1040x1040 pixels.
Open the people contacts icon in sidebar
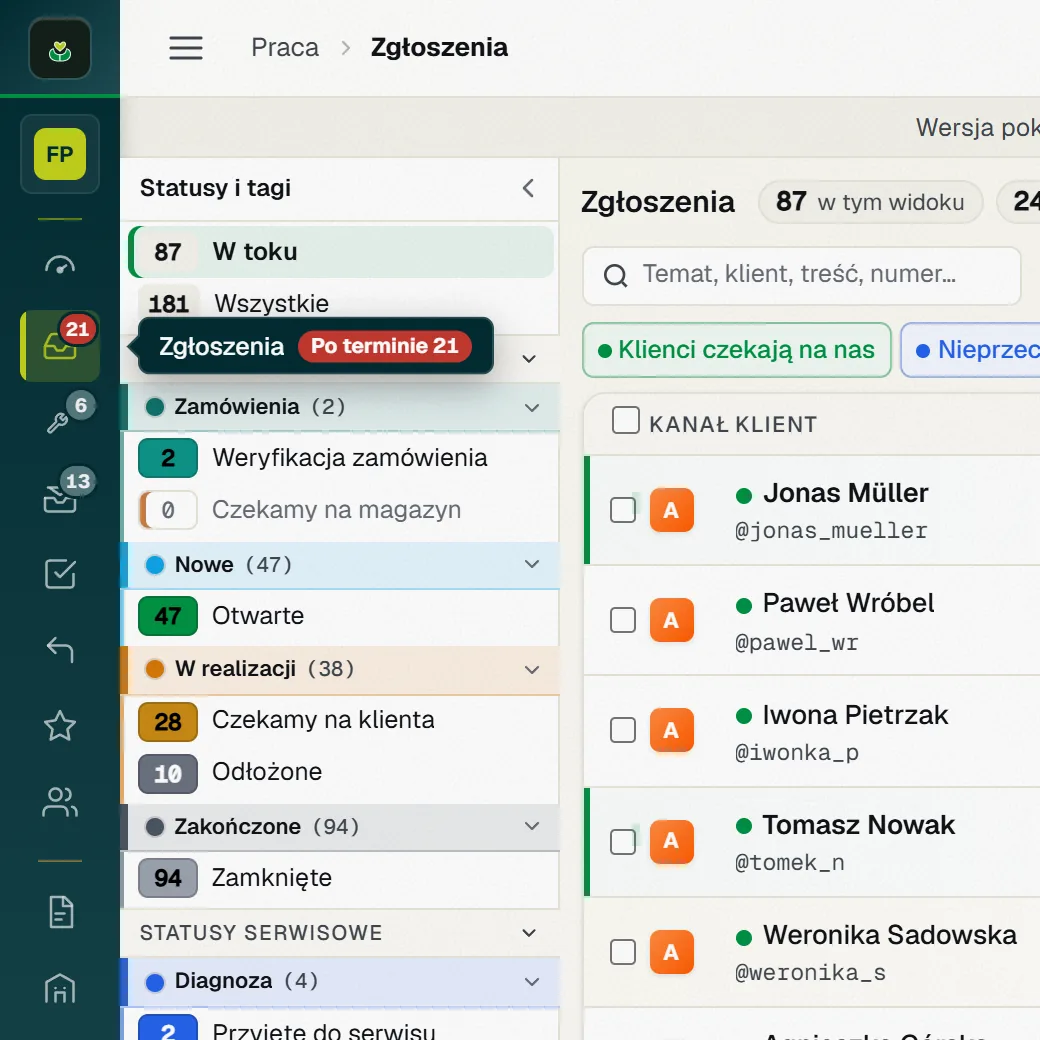tap(60, 801)
